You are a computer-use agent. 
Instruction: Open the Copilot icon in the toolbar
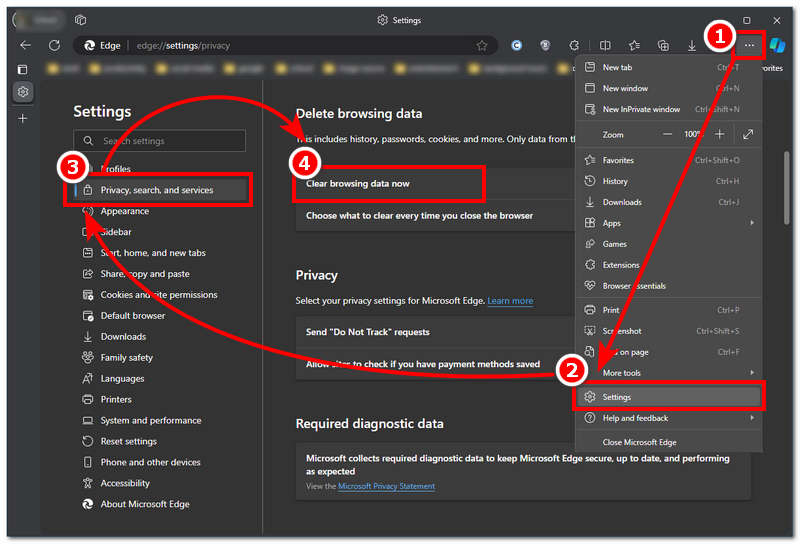(x=778, y=45)
